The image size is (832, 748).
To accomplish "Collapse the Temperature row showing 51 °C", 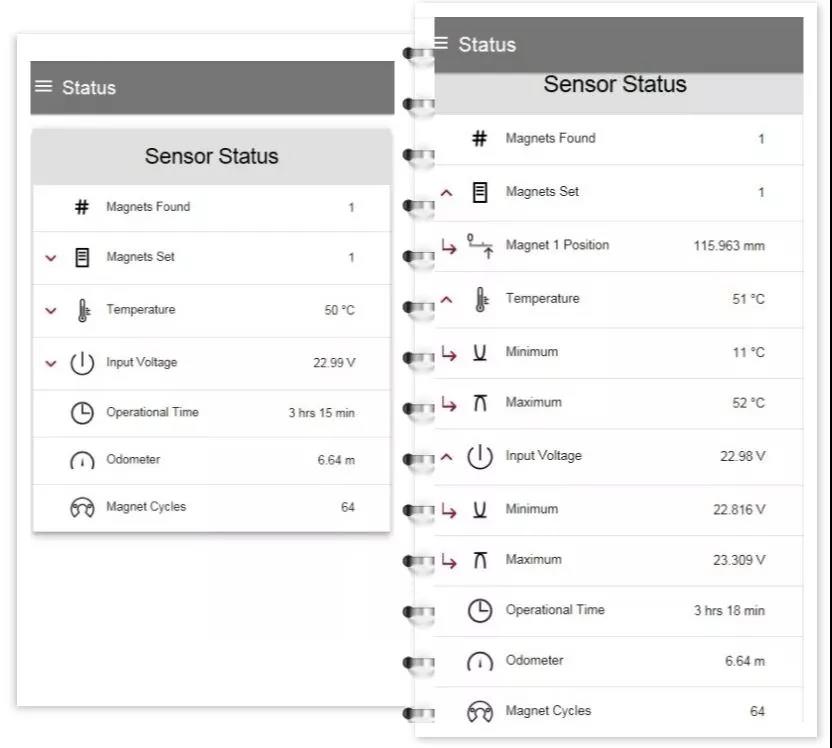I will pyautogui.click(x=447, y=299).
